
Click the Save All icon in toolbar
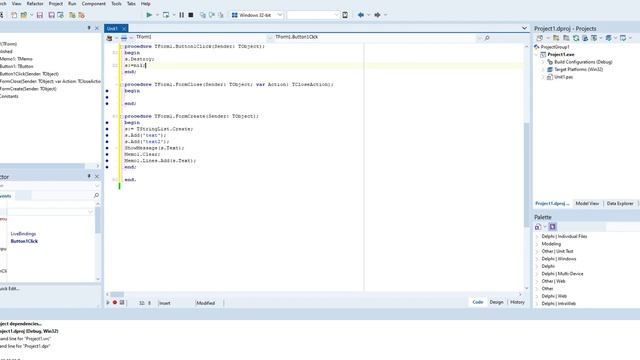click(x=51, y=15)
